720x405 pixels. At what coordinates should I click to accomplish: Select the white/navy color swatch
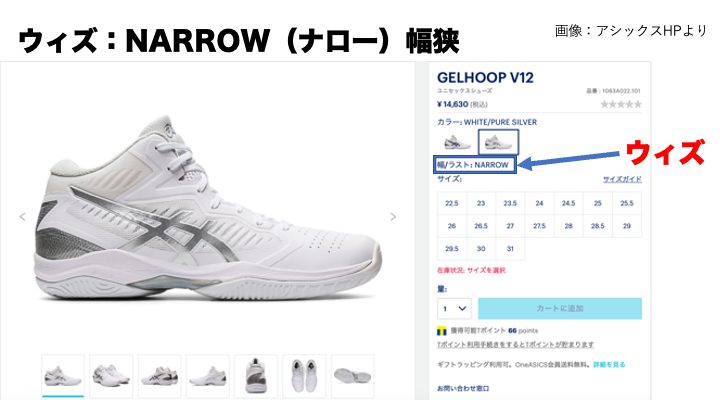[457, 142]
